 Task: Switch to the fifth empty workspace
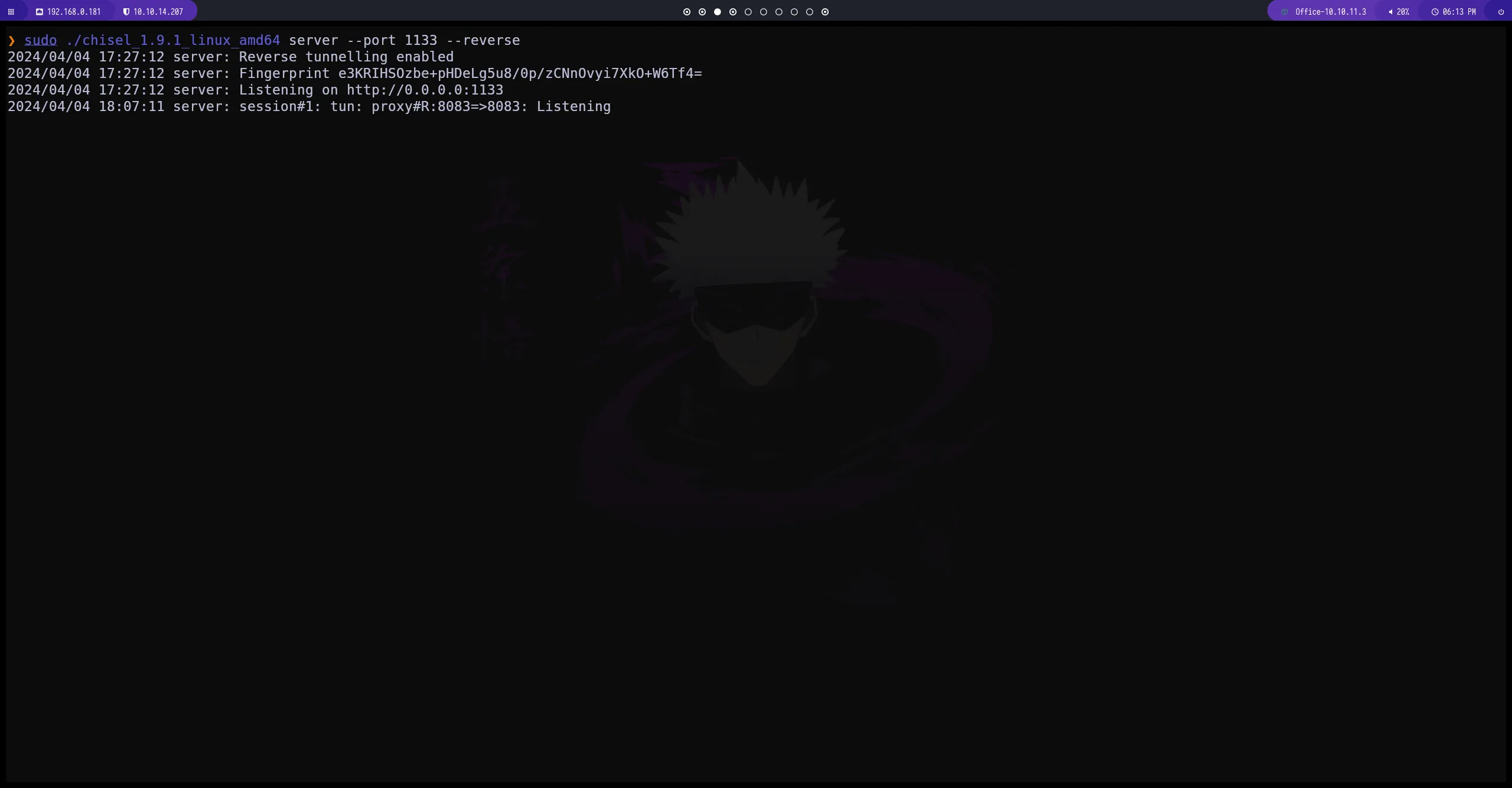coord(748,12)
